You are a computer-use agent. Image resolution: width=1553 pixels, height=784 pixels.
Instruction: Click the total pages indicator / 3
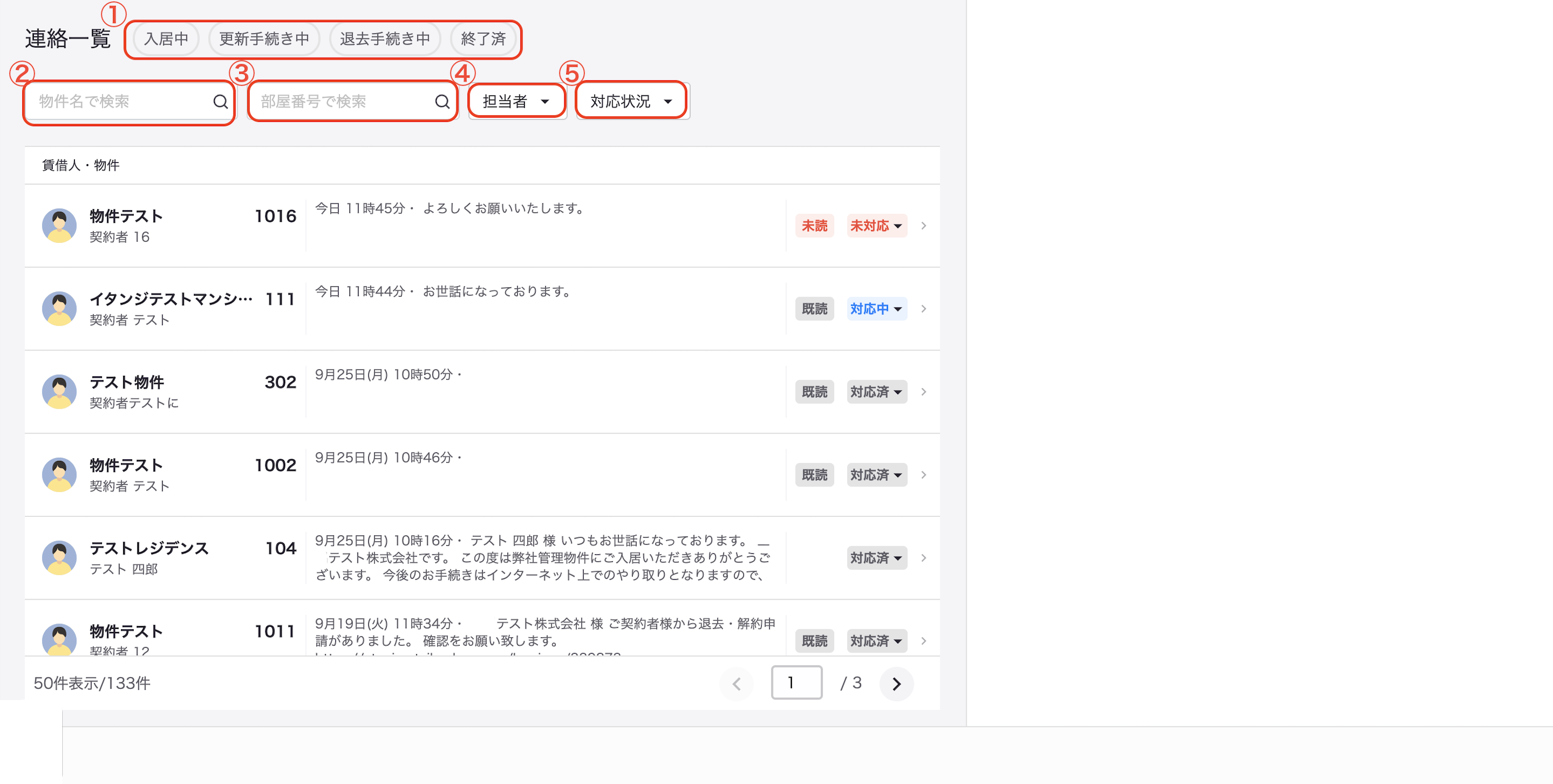852,683
